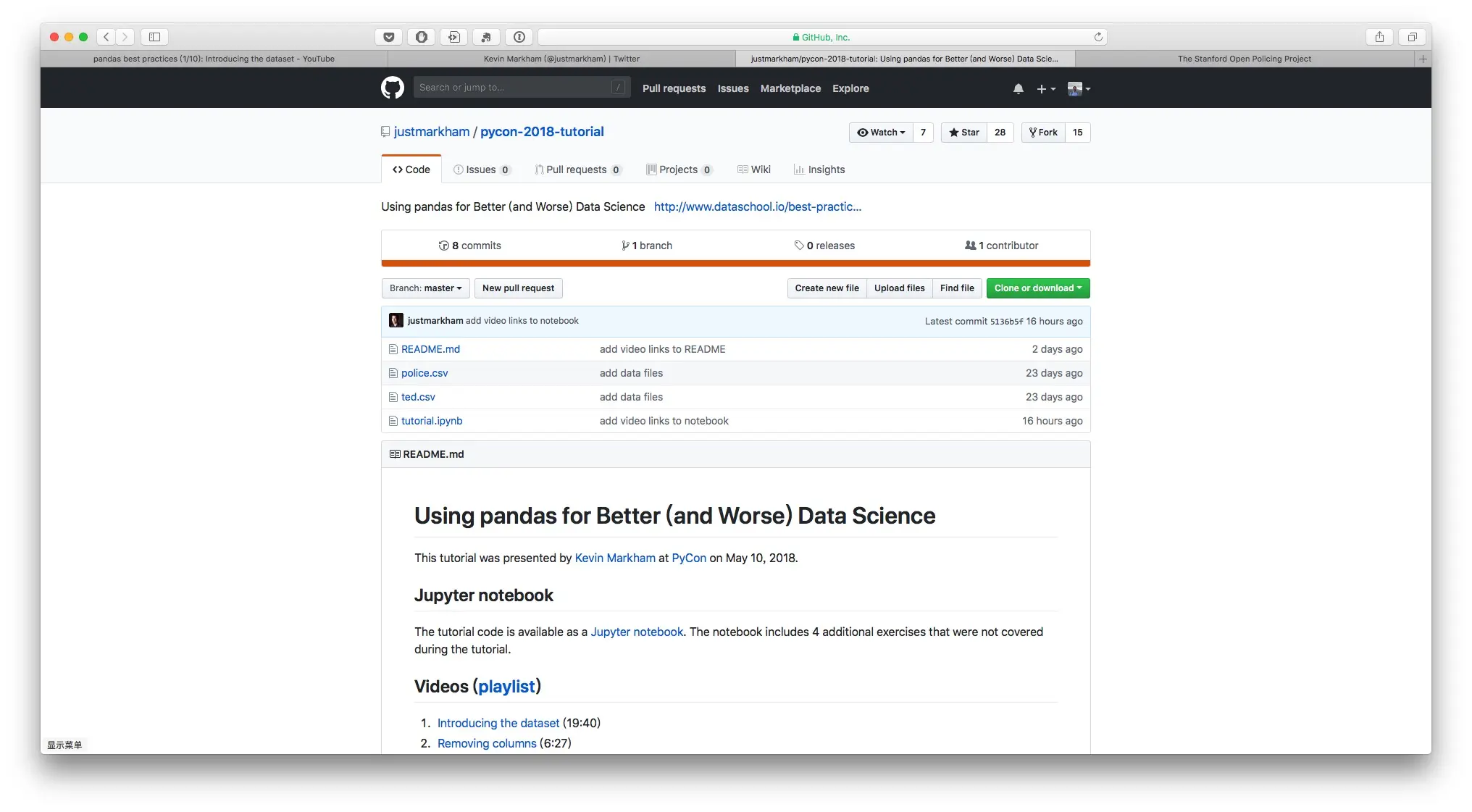Fork the repository

tap(1043, 133)
